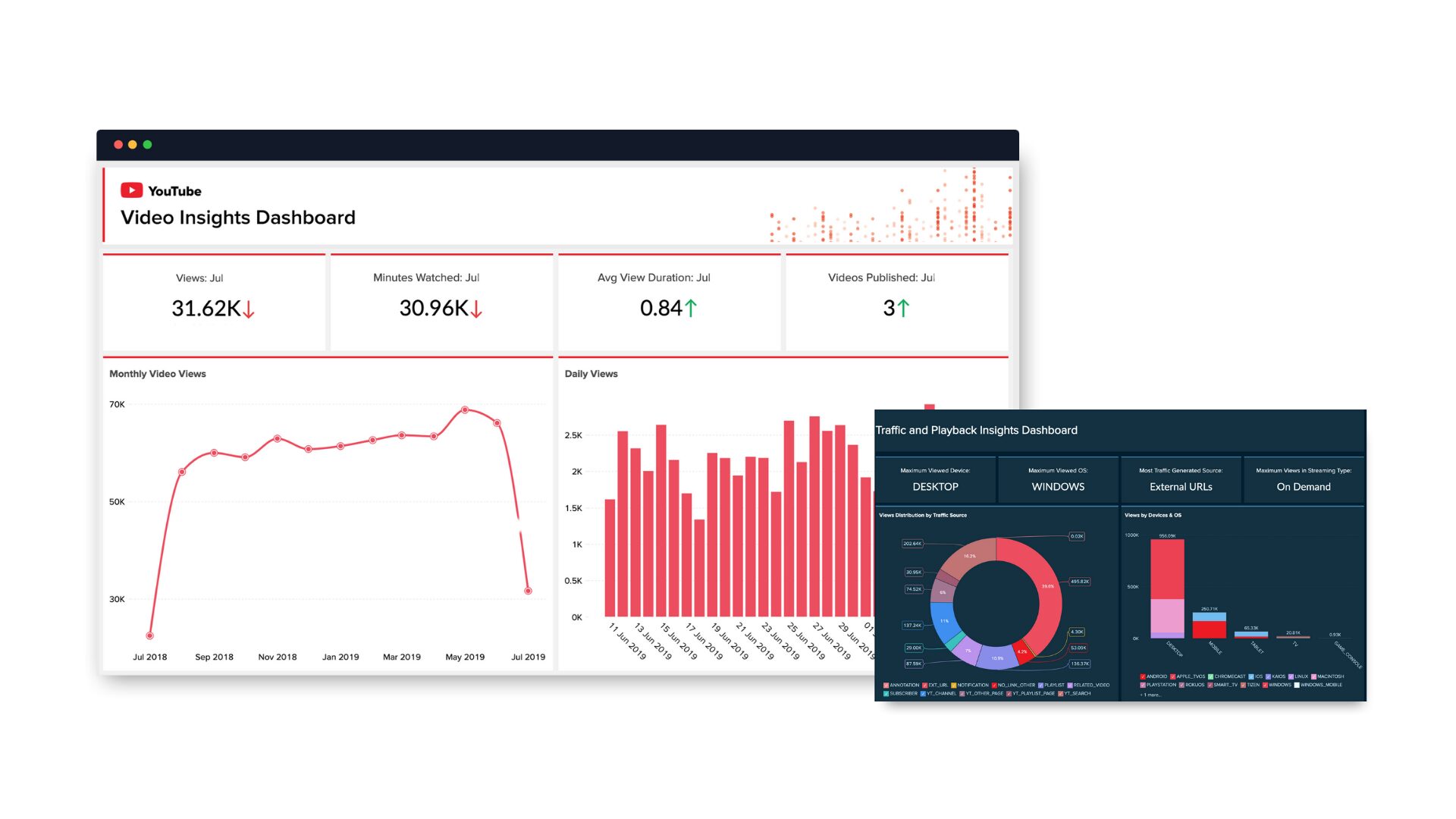The width and height of the screenshot is (1456, 819).
Task: Expand the '+ 1 more...' legend entries
Action: (x=1150, y=695)
